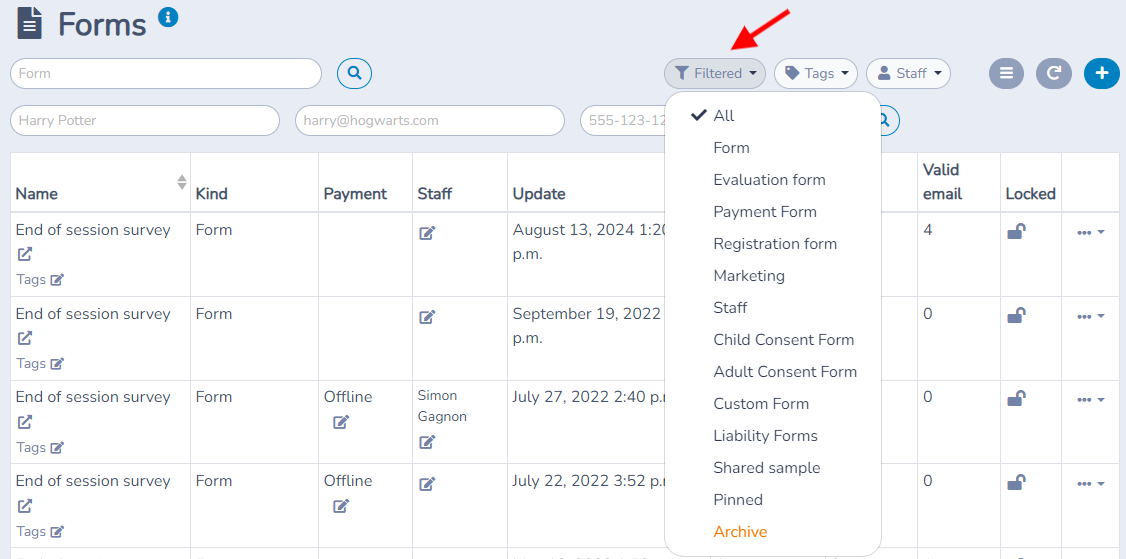Open external link for August 13, 2024 survey
This screenshot has height=559, width=1126.
click(25, 254)
